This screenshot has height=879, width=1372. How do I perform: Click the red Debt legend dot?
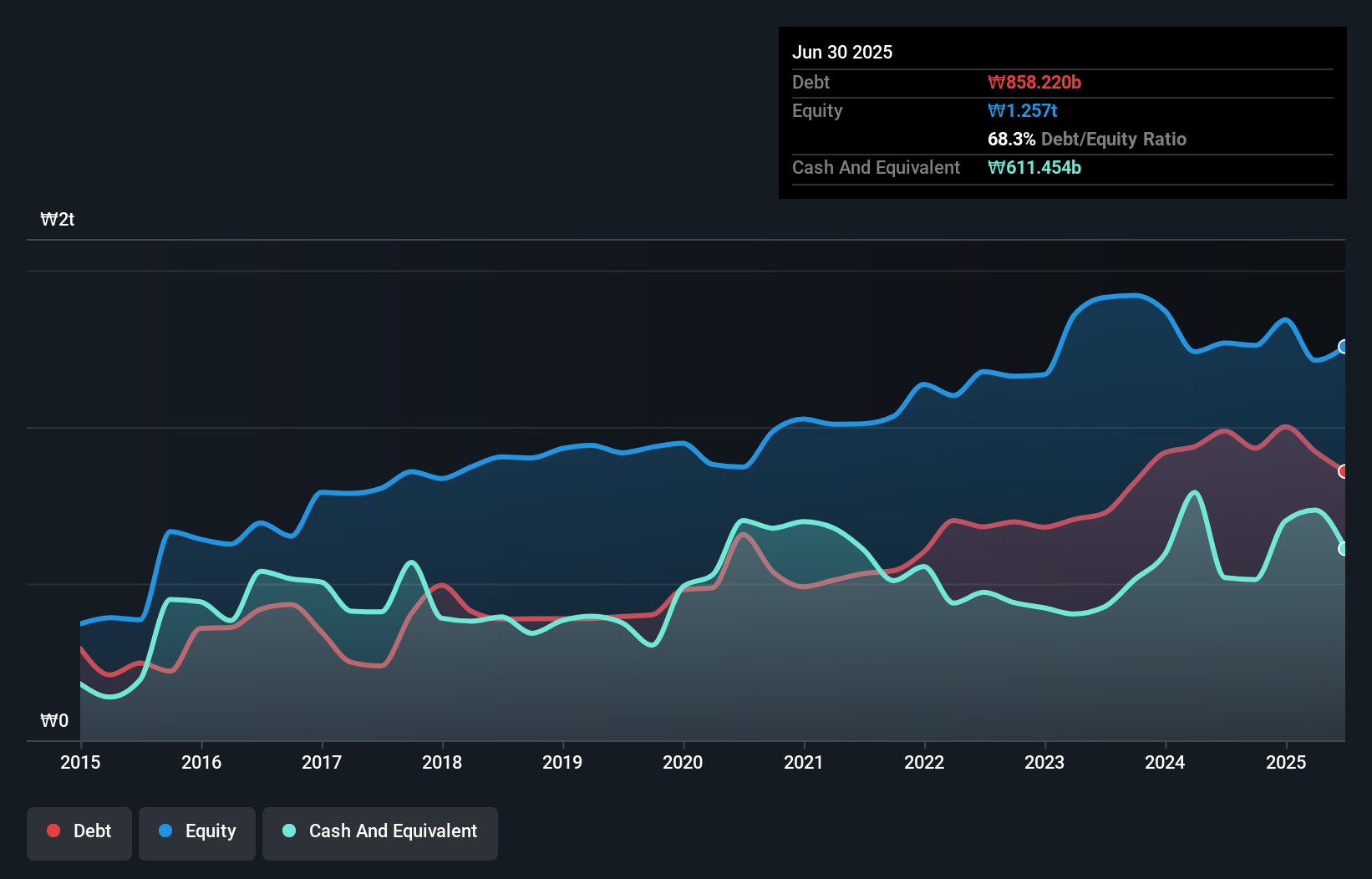click(52, 831)
